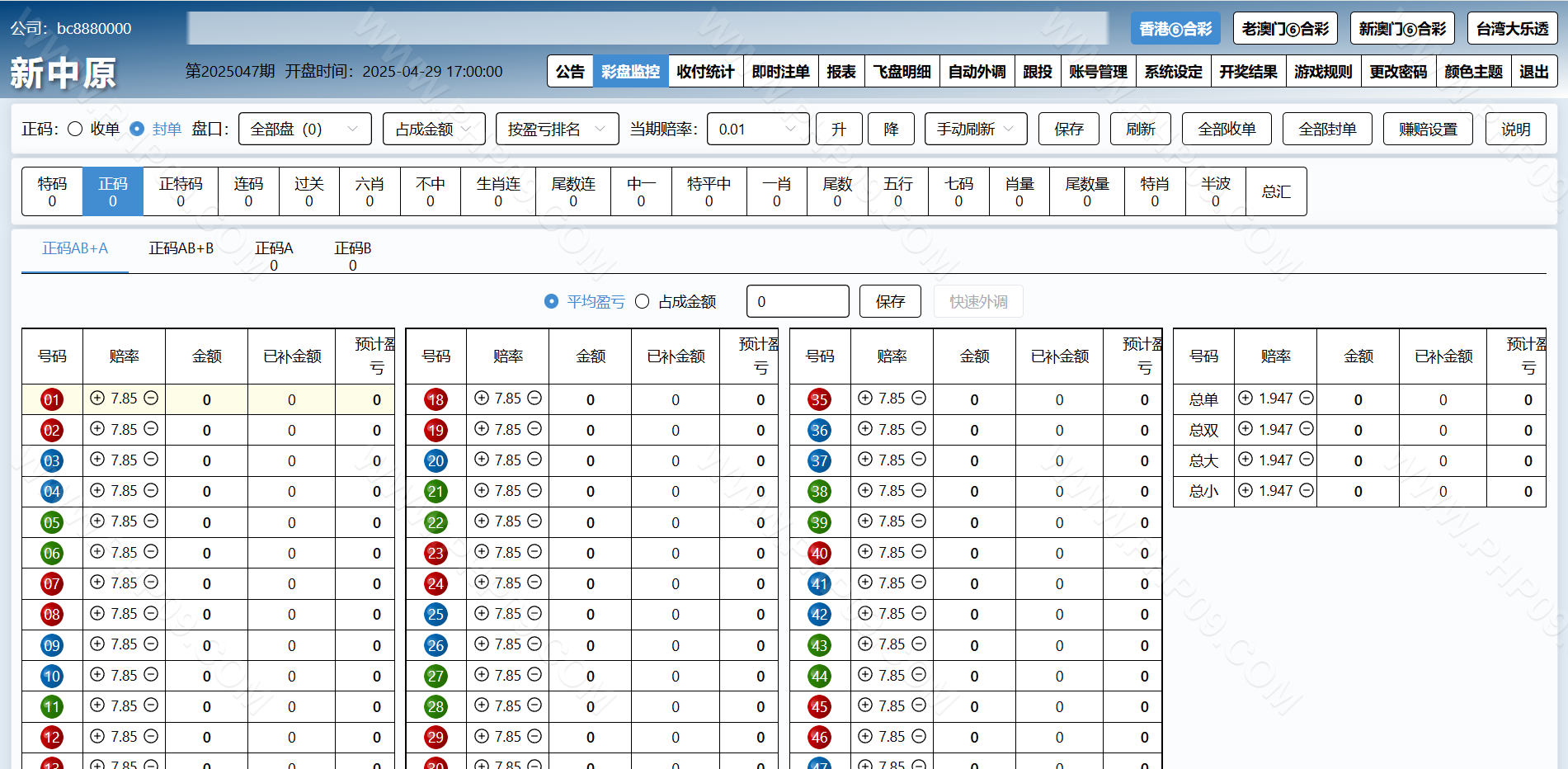Click the plus icon in the 总单 row
This screenshot has width=1568, height=769.
1245,399
